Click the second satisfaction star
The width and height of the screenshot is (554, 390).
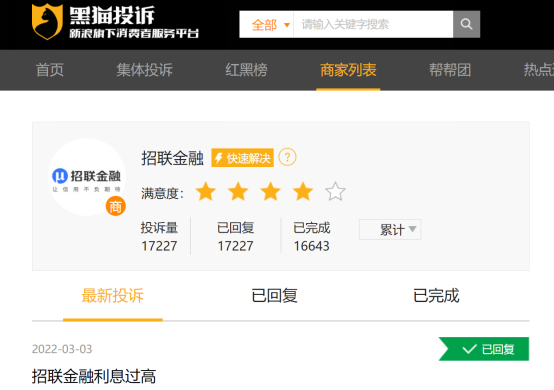click(238, 191)
